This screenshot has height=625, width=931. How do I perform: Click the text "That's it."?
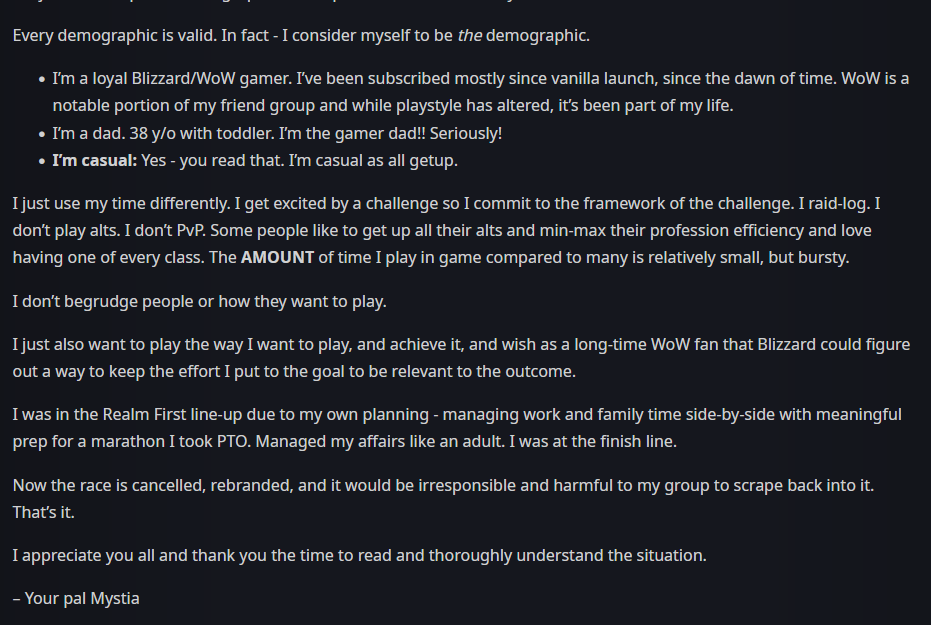pos(44,512)
